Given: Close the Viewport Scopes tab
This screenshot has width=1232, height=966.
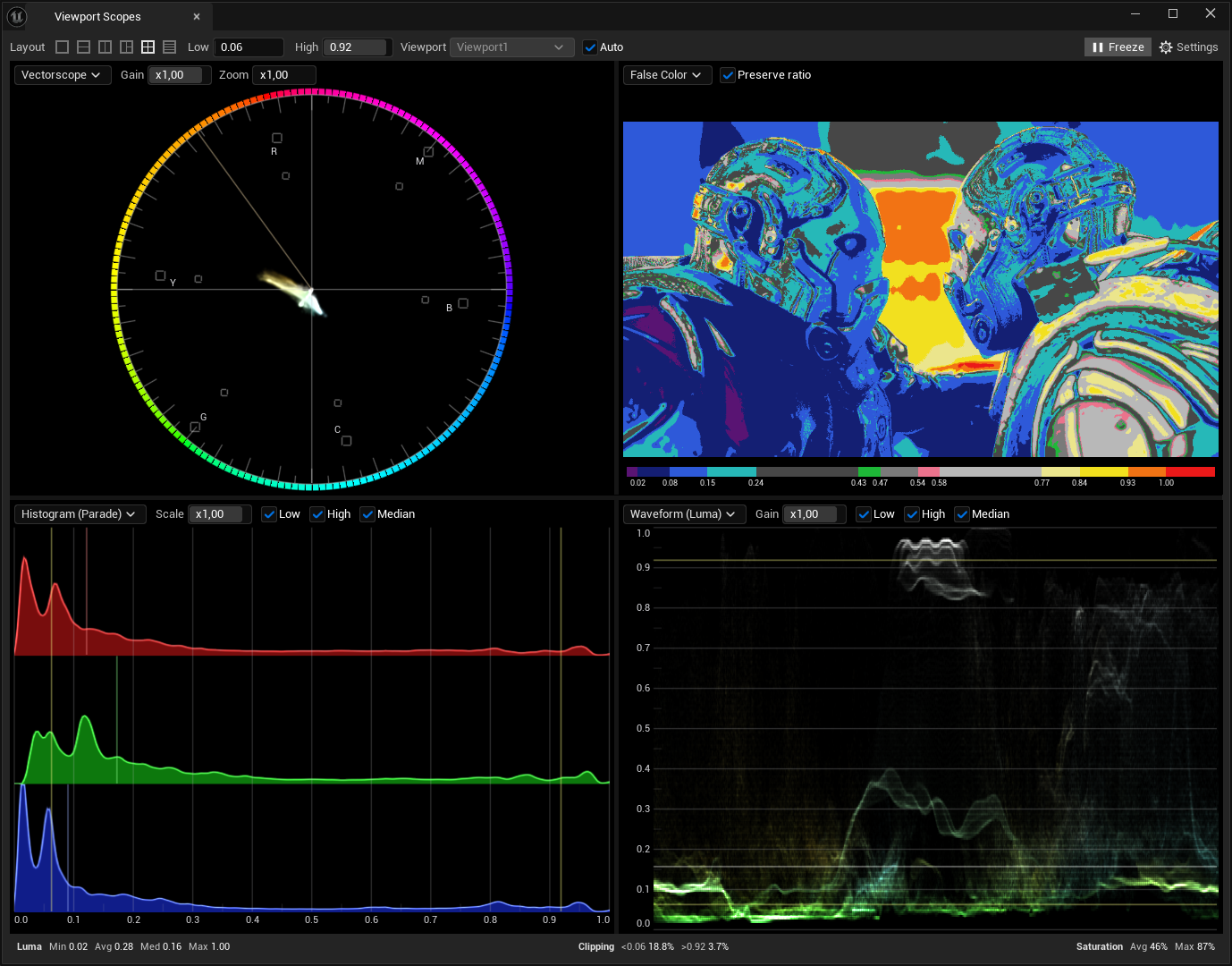Looking at the screenshot, I should [x=197, y=16].
